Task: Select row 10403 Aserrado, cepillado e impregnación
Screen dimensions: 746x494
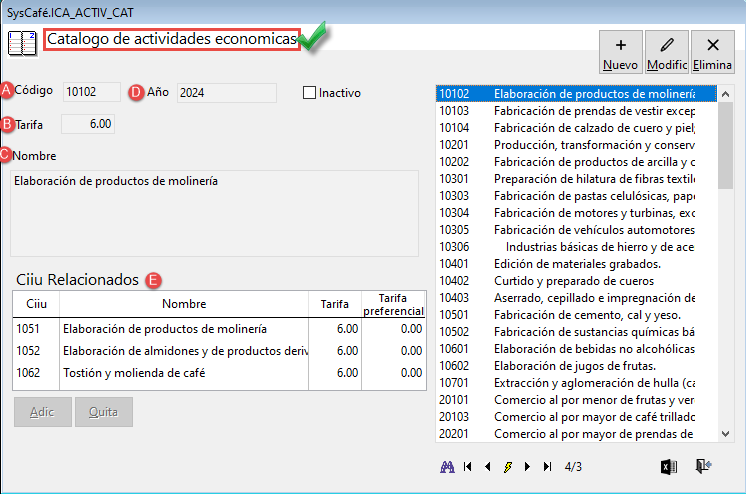Action: [576, 298]
